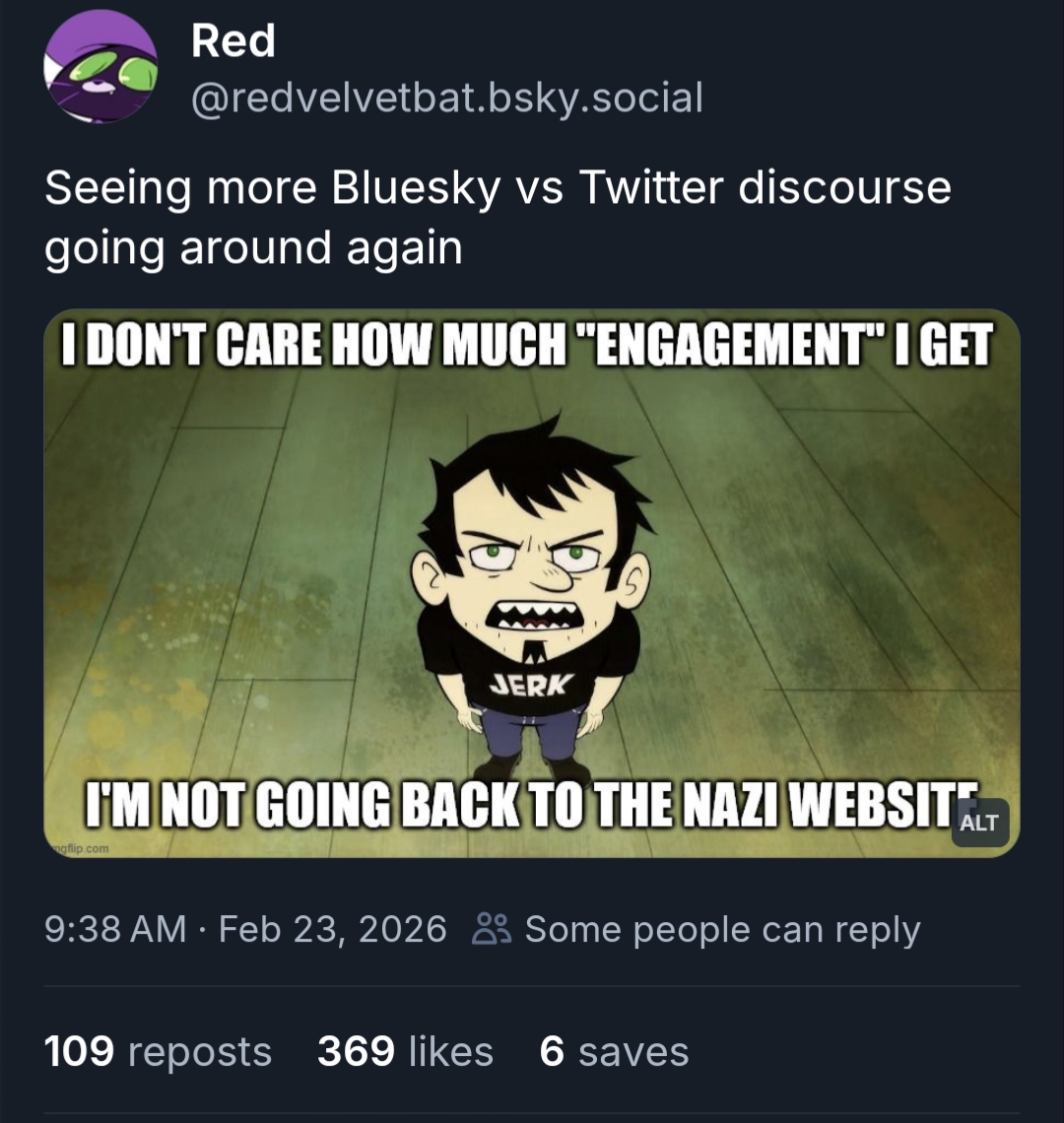The width and height of the screenshot is (1064, 1123).
Task: Click the 9:38 AM timestamp
Action: tap(115, 929)
